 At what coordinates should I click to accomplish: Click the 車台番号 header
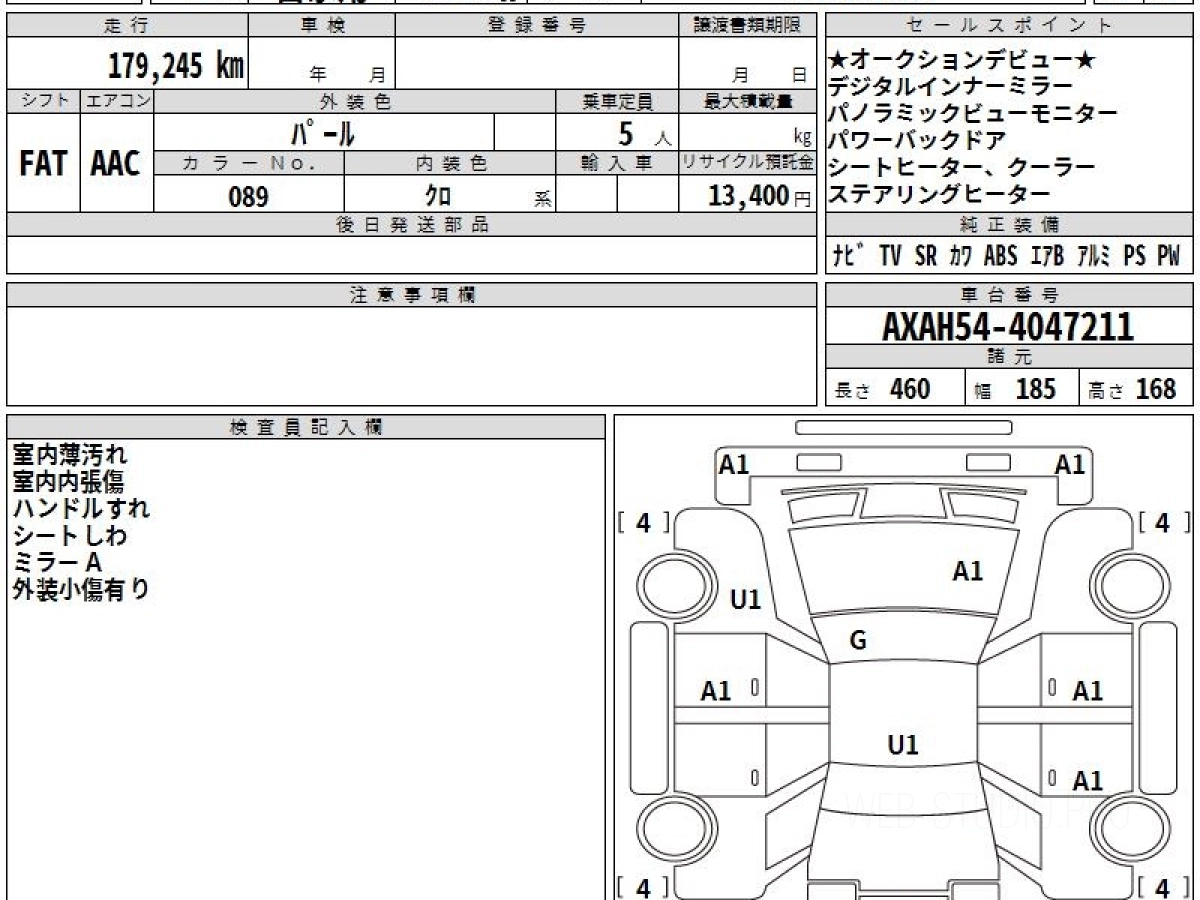point(1010,295)
